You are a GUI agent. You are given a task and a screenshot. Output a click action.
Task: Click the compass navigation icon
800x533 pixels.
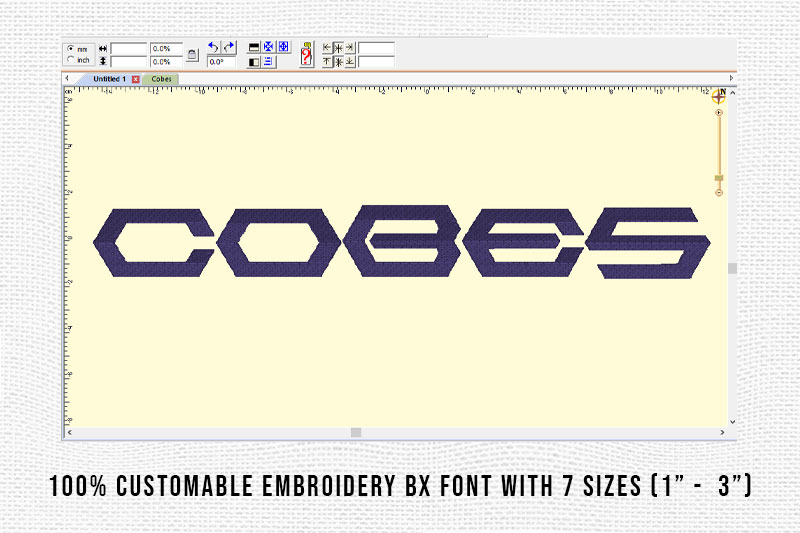pos(719,96)
